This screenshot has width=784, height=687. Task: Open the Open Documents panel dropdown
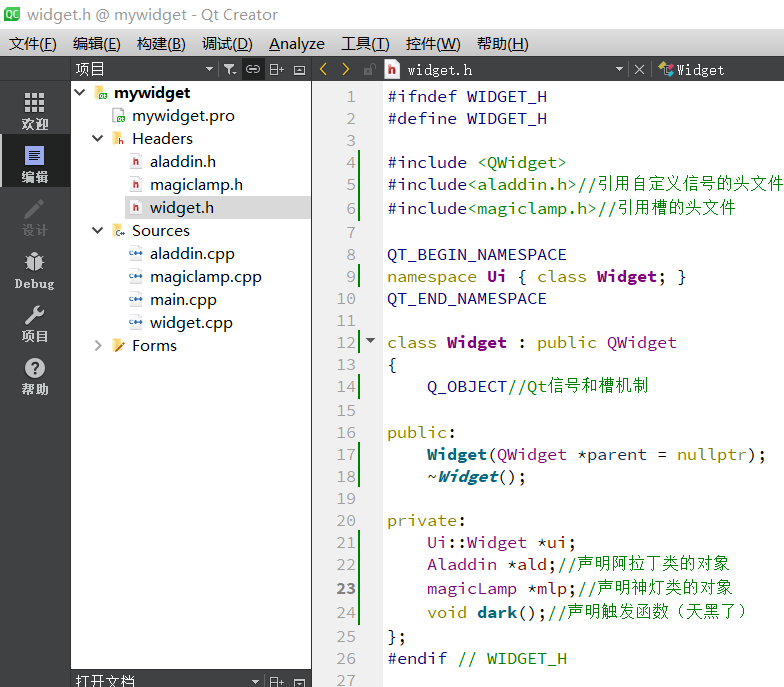256,681
